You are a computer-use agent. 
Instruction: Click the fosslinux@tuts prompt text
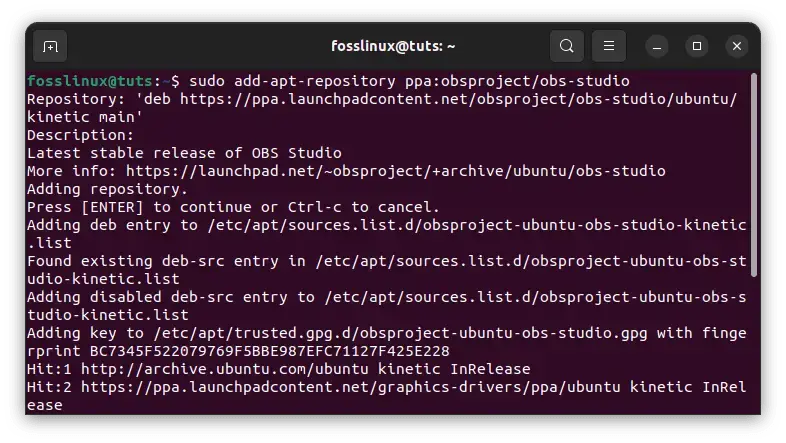pos(90,81)
